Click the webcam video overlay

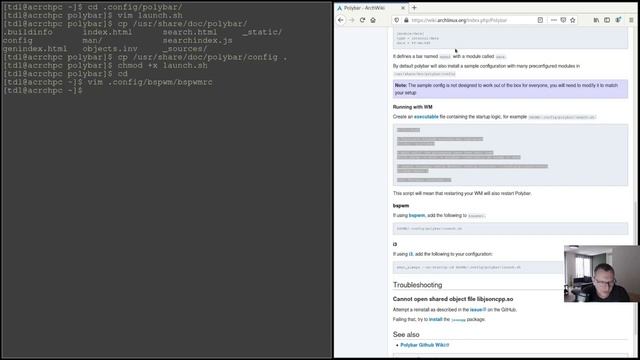click(x=601, y=273)
